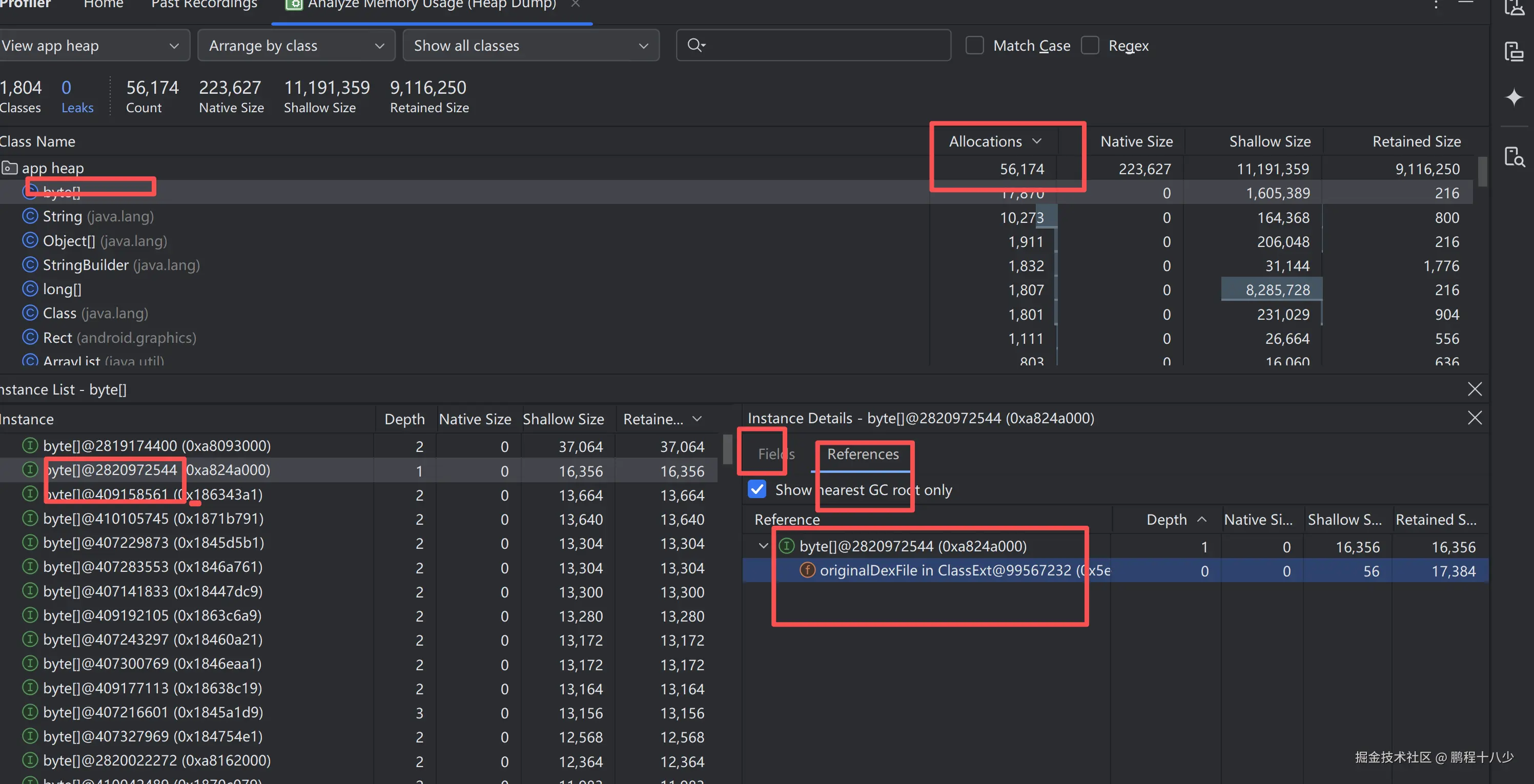Close the Instance Details panel

[1475, 418]
